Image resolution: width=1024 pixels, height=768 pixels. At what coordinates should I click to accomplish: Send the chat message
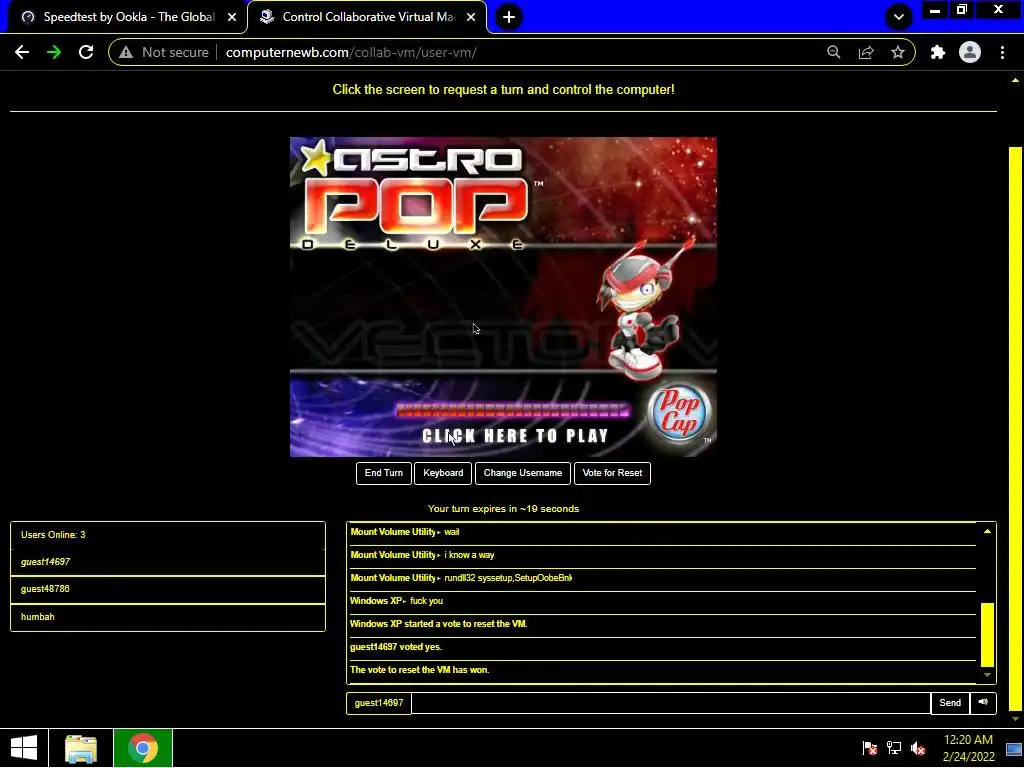[950, 703]
